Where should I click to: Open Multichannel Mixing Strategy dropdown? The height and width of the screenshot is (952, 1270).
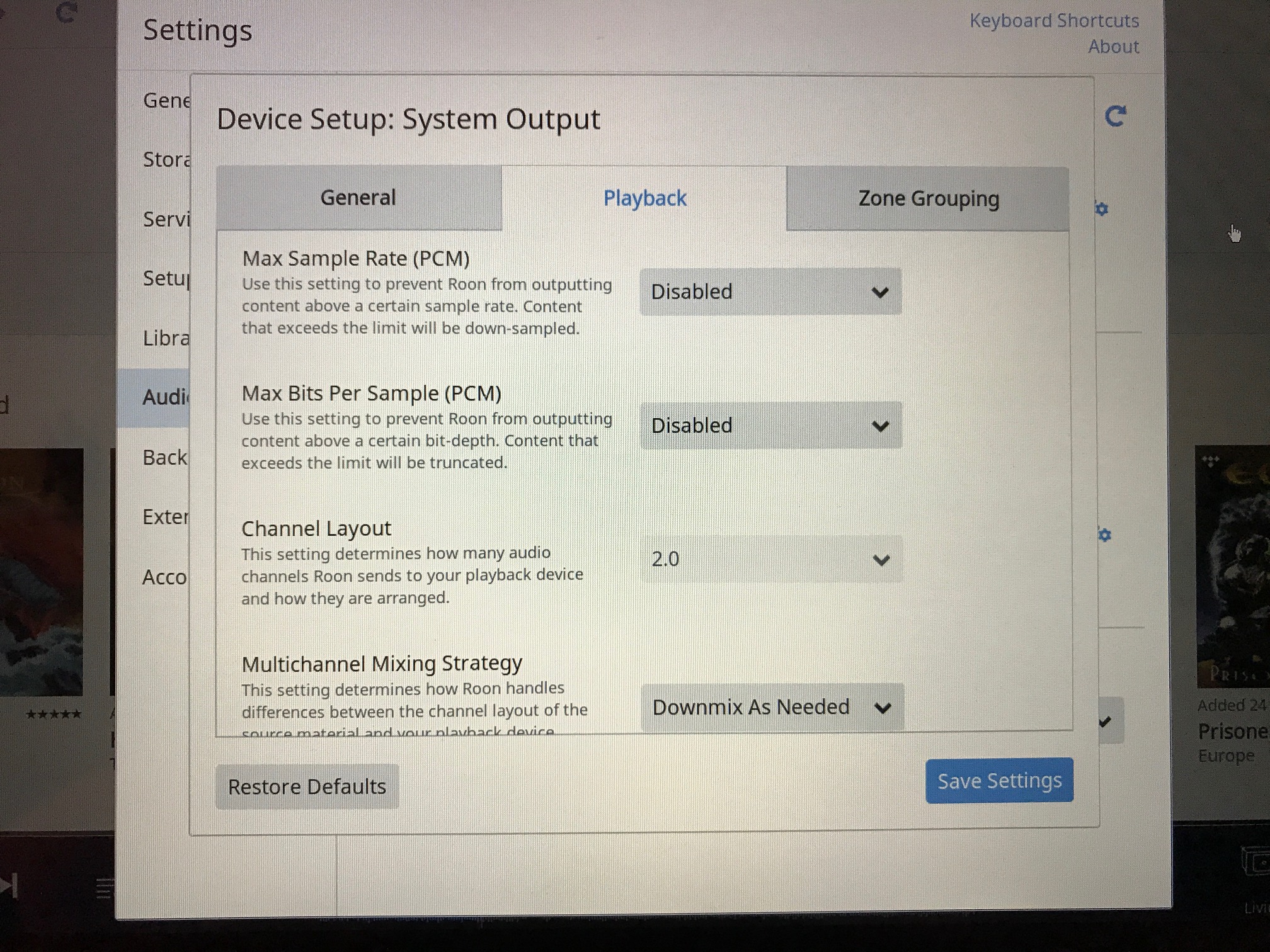click(x=772, y=707)
